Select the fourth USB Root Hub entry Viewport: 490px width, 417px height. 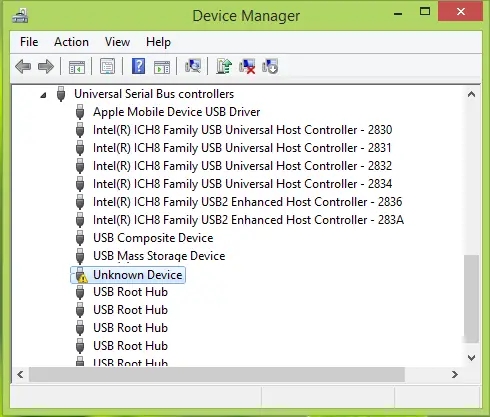coord(130,346)
